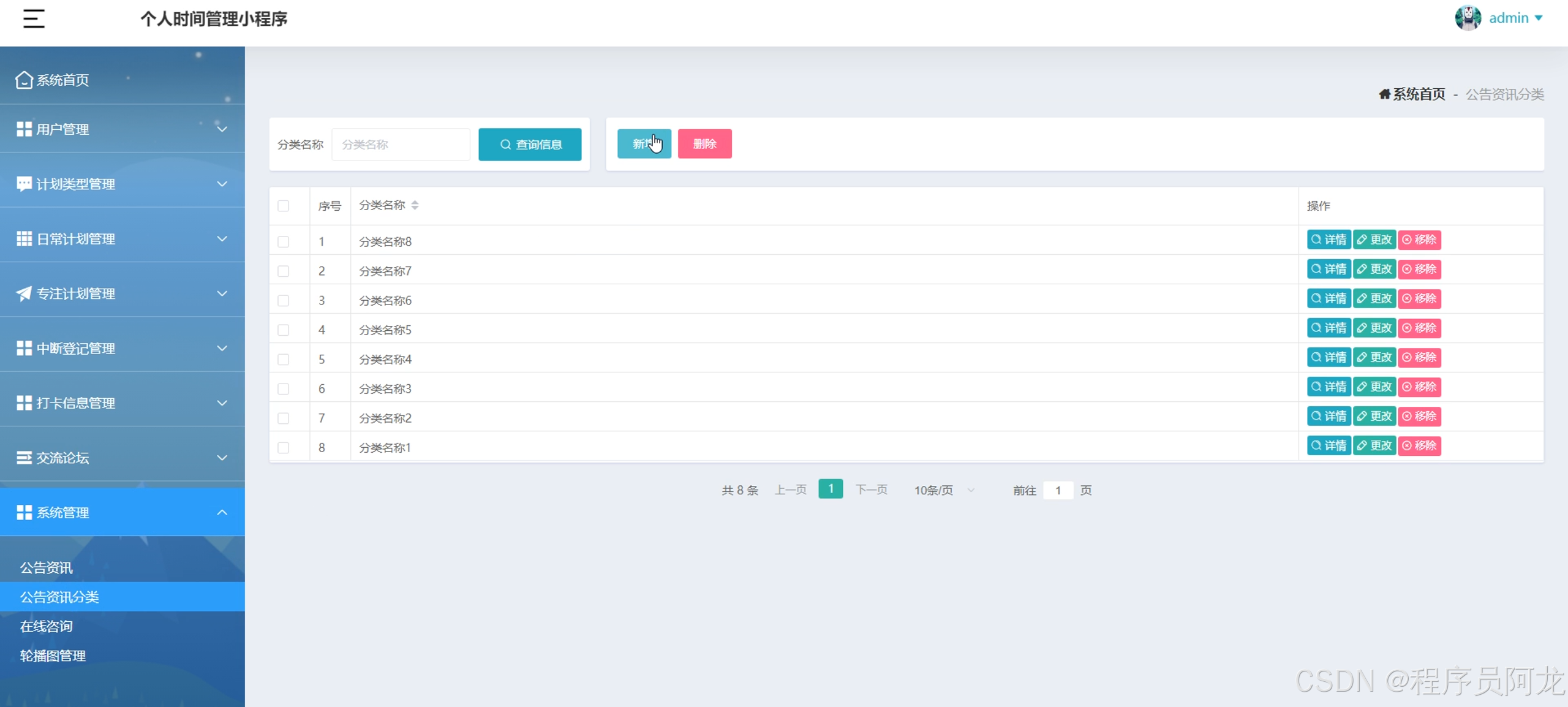Open the 10条/页 page size dropdown
The image size is (1568, 707).
pos(943,490)
